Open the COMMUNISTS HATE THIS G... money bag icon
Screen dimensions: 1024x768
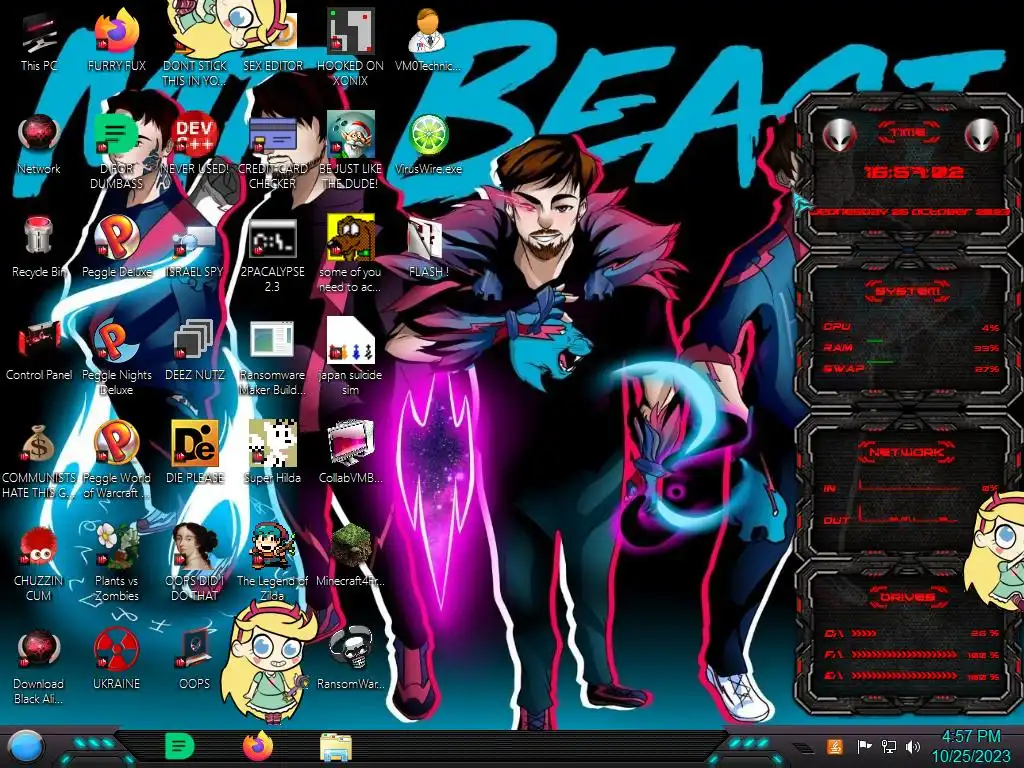tap(39, 460)
